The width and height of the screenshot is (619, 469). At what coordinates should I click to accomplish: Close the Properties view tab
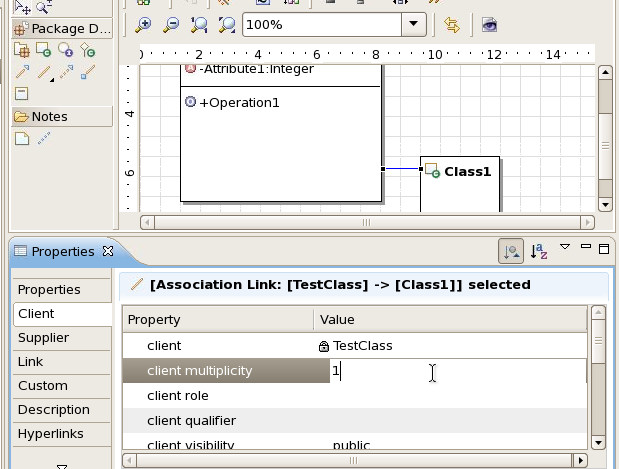point(108,252)
